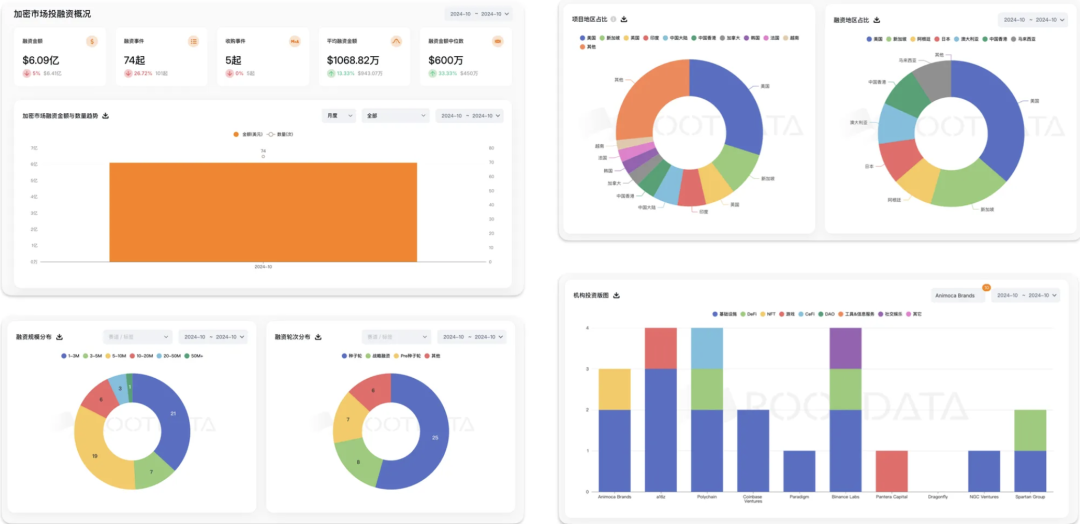Click purple segment of Binance Labs bar
The width and height of the screenshot is (1080, 524).
pyautogui.click(x=845, y=348)
